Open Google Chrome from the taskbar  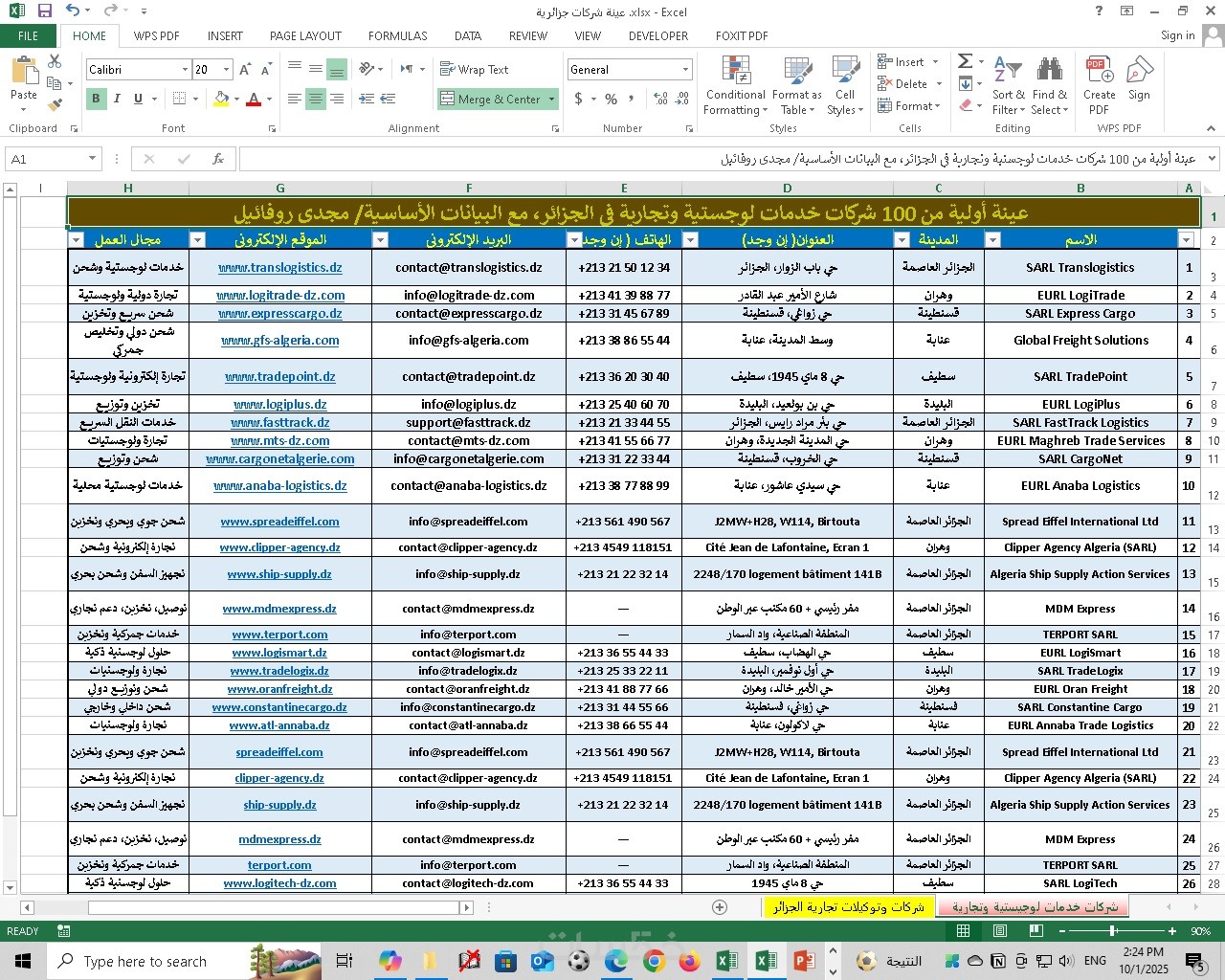coord(653,961)
